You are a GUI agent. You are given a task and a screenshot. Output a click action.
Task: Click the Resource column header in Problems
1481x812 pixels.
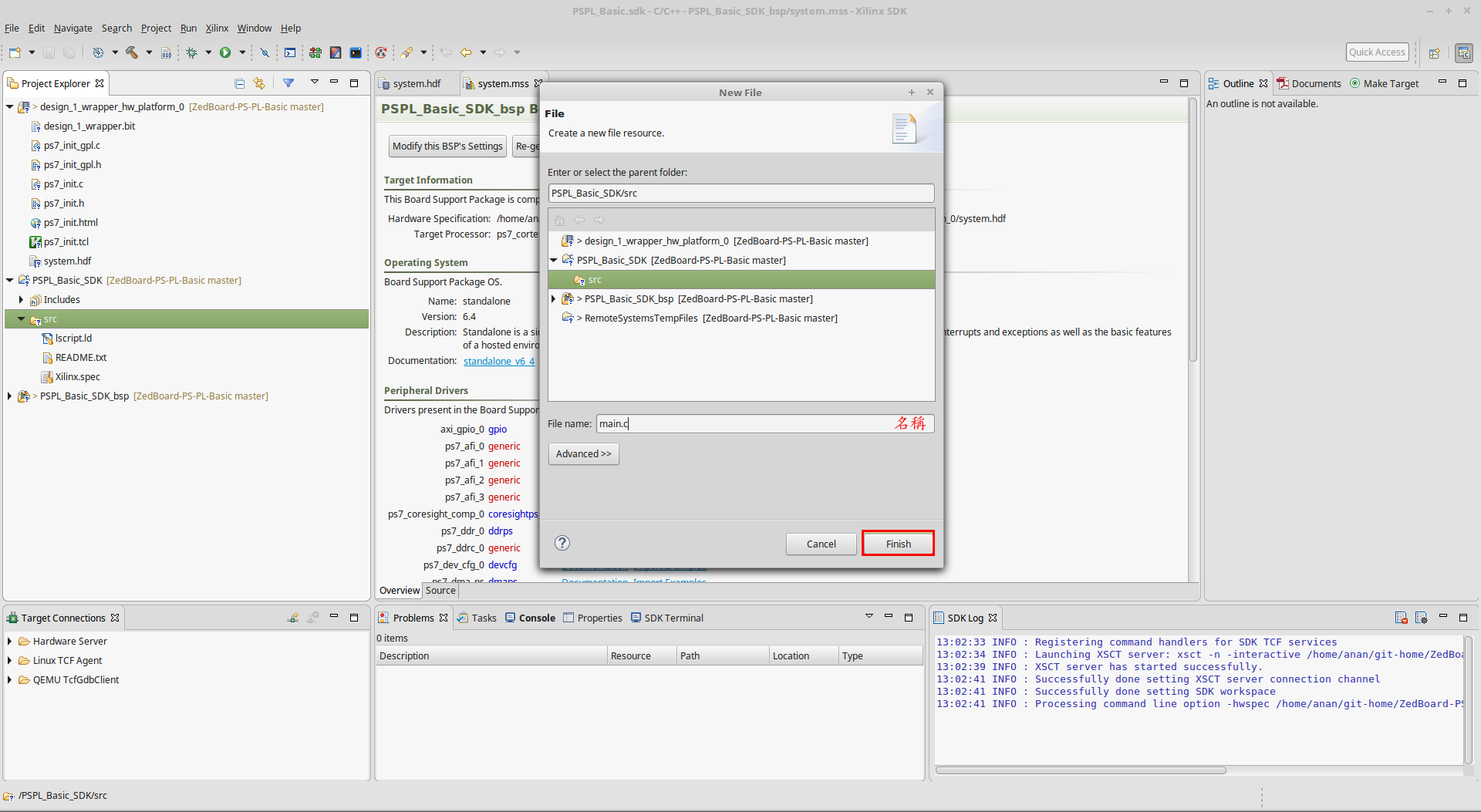642,656
